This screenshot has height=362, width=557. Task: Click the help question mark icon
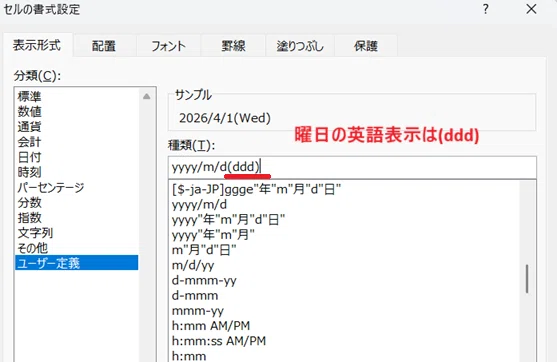click(486, 9)
